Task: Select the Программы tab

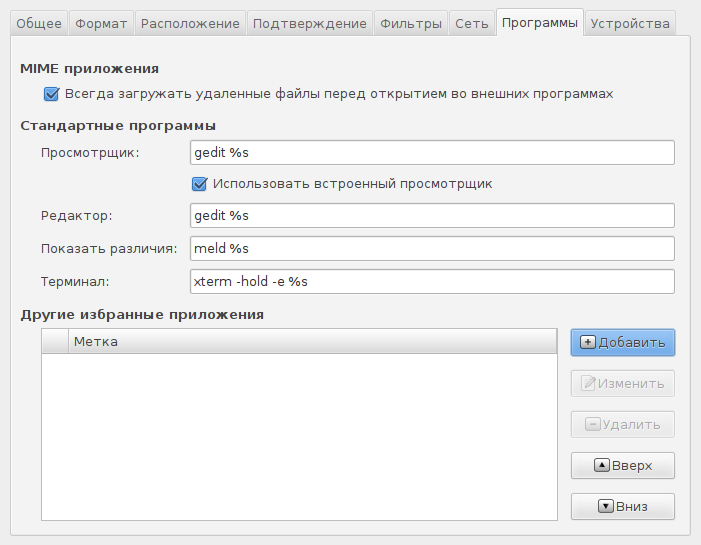Action: click(x=540, y=22)
